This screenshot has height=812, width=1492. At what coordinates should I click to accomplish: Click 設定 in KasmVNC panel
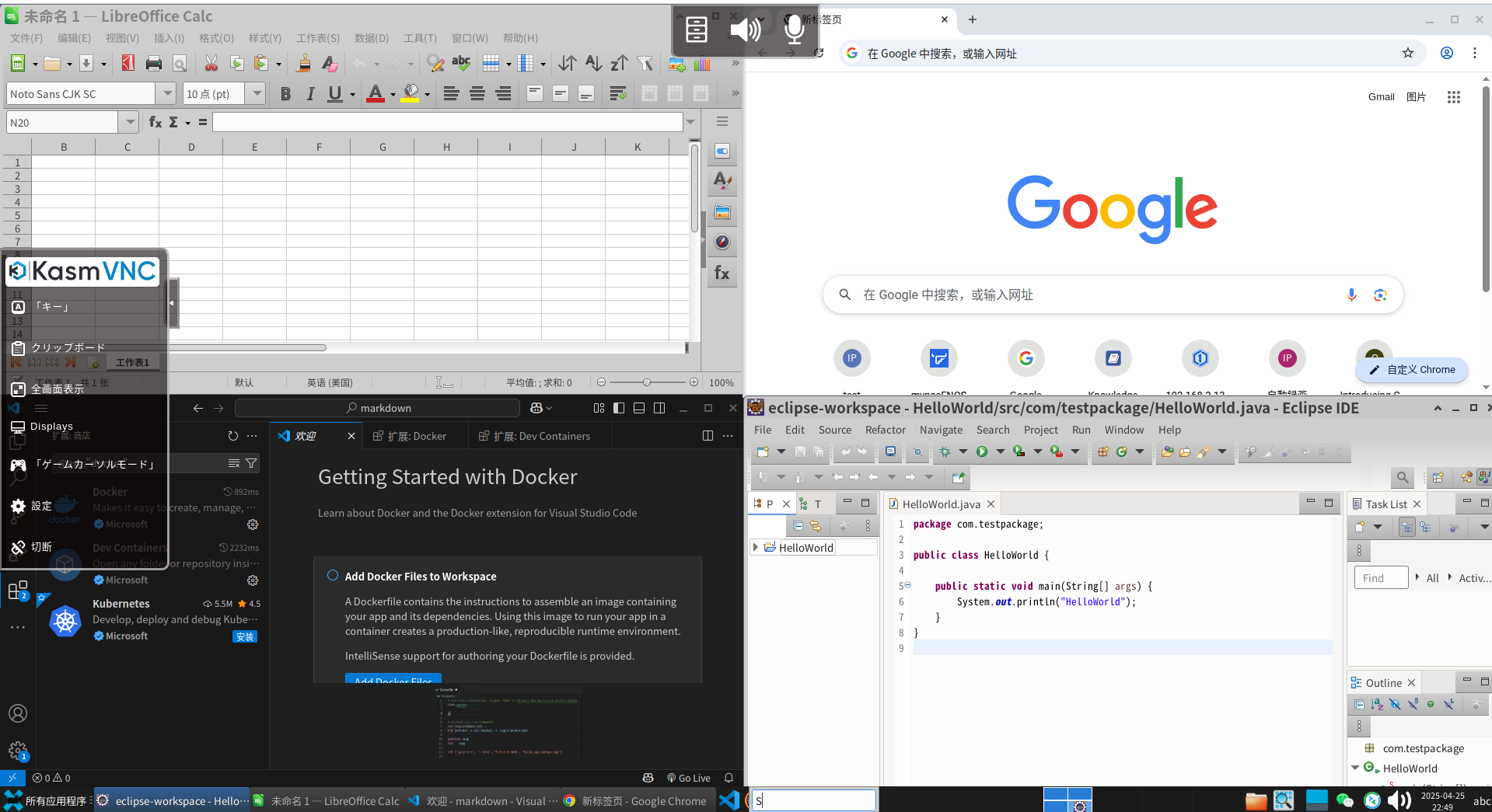(32, 506)
